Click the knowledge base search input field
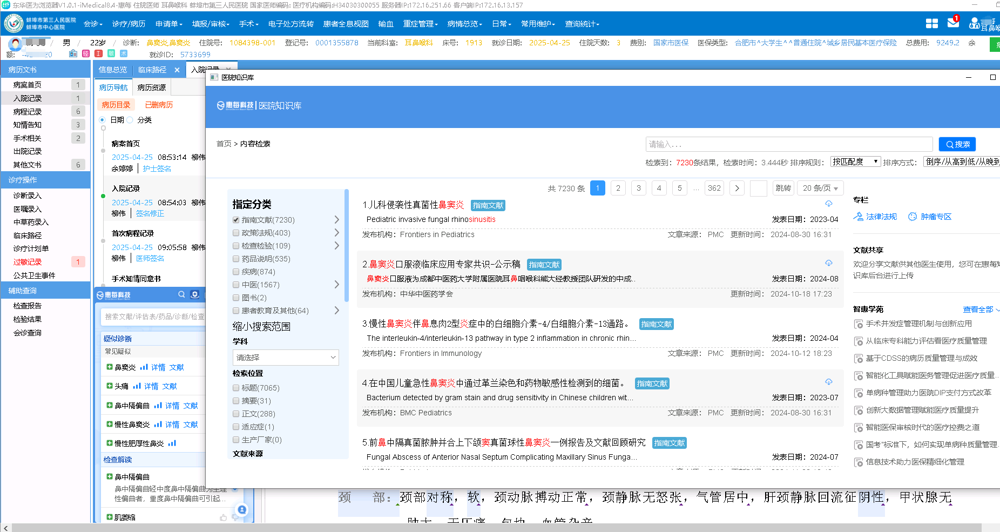1000x532 pixels. [789, 144]
